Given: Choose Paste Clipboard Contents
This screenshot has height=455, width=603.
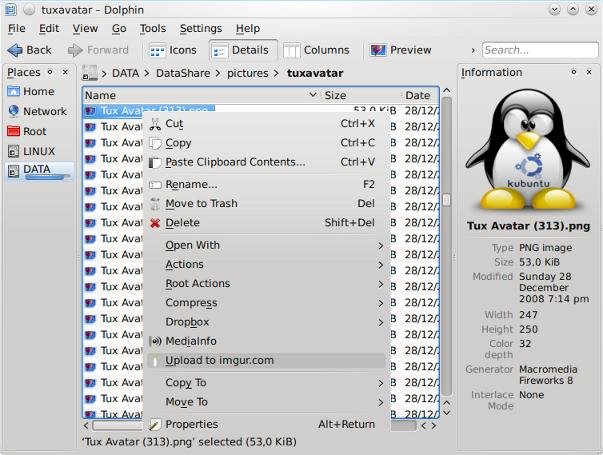Looking at the screenshot, I should pyautogui.click(x=265, y=162).
